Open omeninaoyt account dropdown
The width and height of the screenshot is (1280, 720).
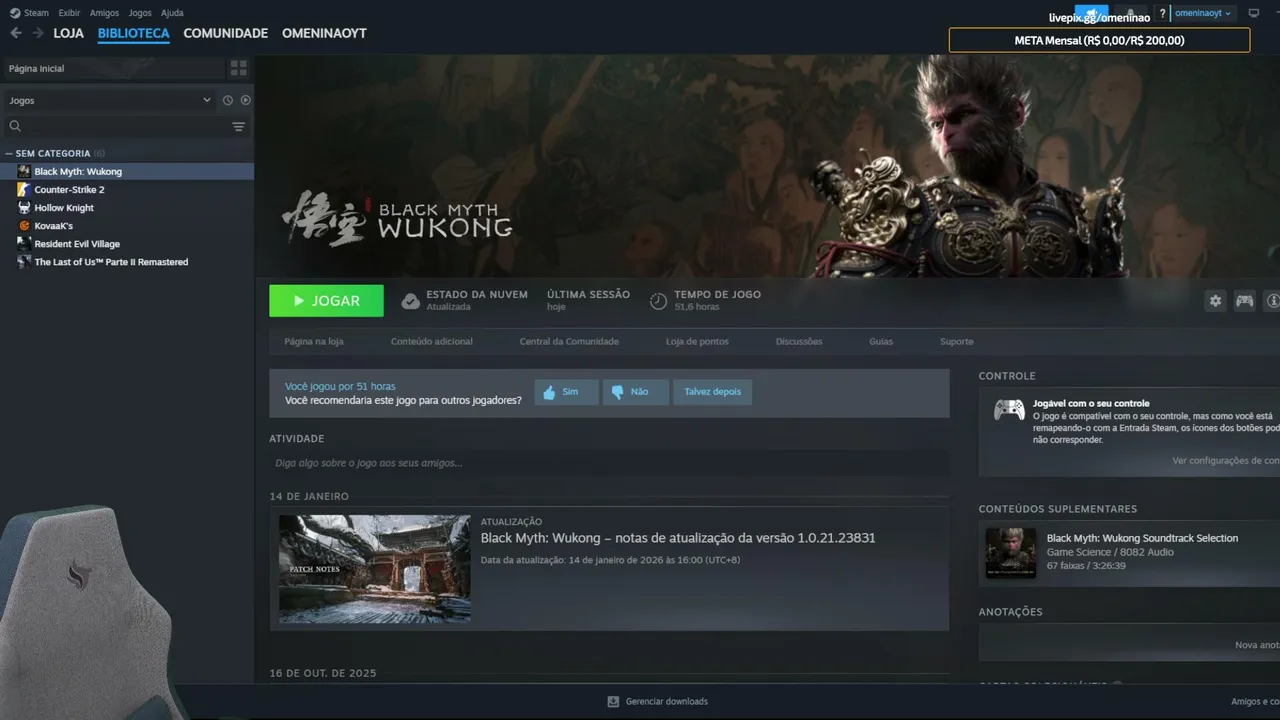[x=1203, y=13]
